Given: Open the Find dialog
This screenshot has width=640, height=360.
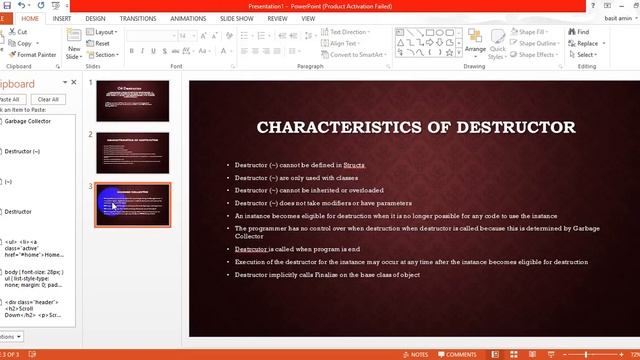Looking at the screenshot, I should click(x=579, y=32).
